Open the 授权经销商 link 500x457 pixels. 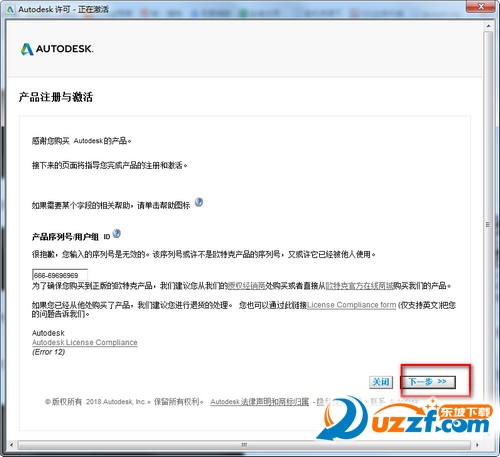pos(246,286)
